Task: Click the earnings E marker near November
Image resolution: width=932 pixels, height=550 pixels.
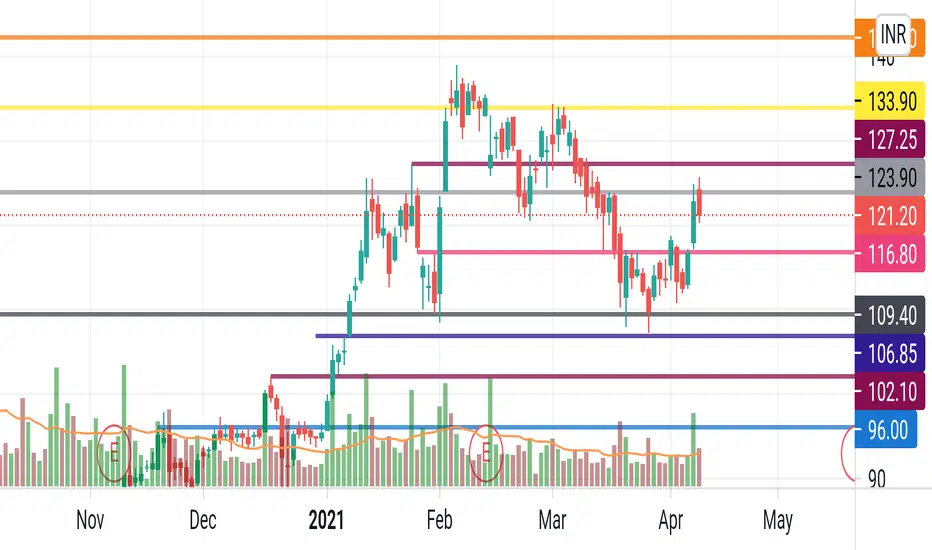Action: [114, 453]
